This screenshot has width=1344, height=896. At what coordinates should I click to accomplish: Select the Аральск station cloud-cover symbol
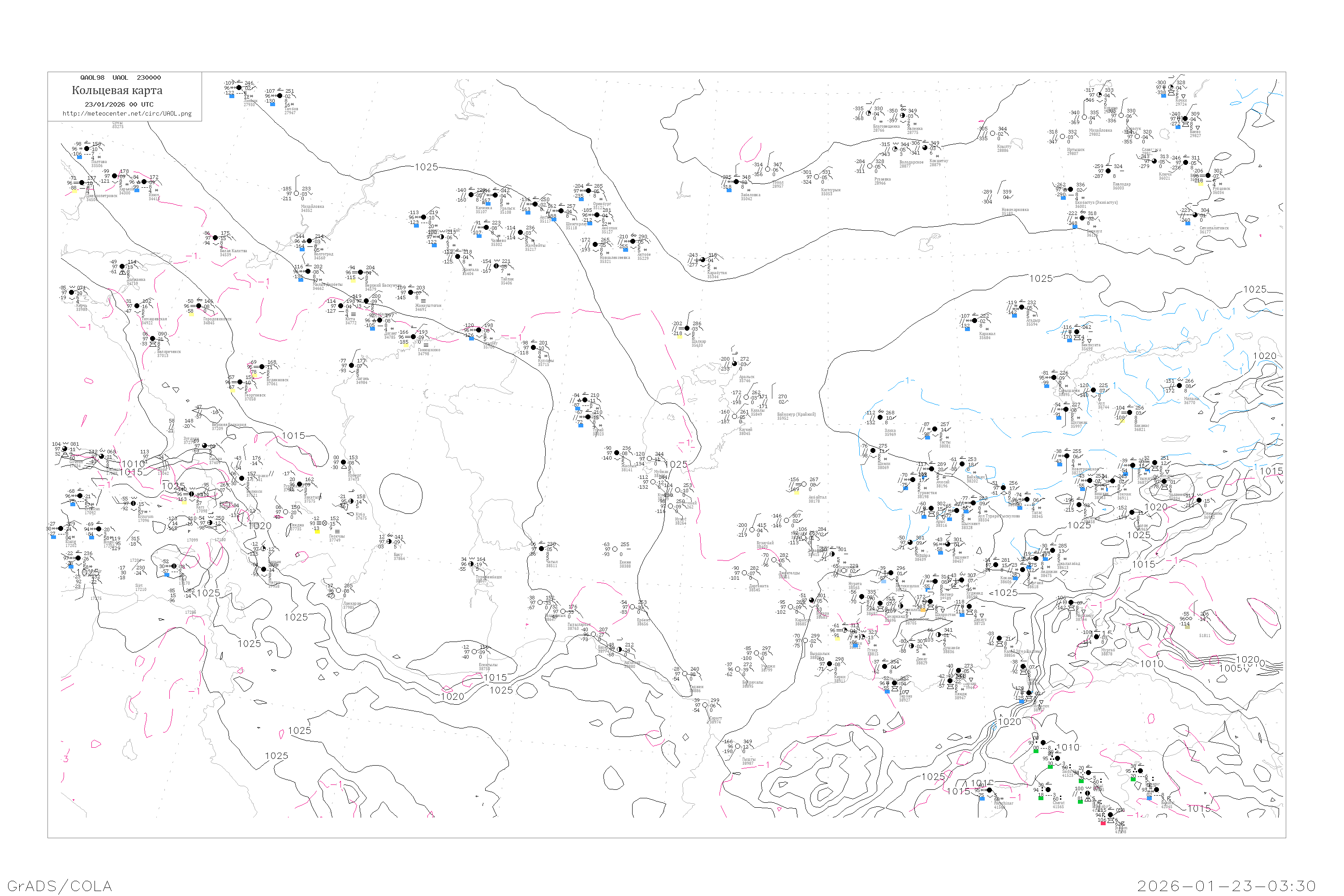[734, 364]
